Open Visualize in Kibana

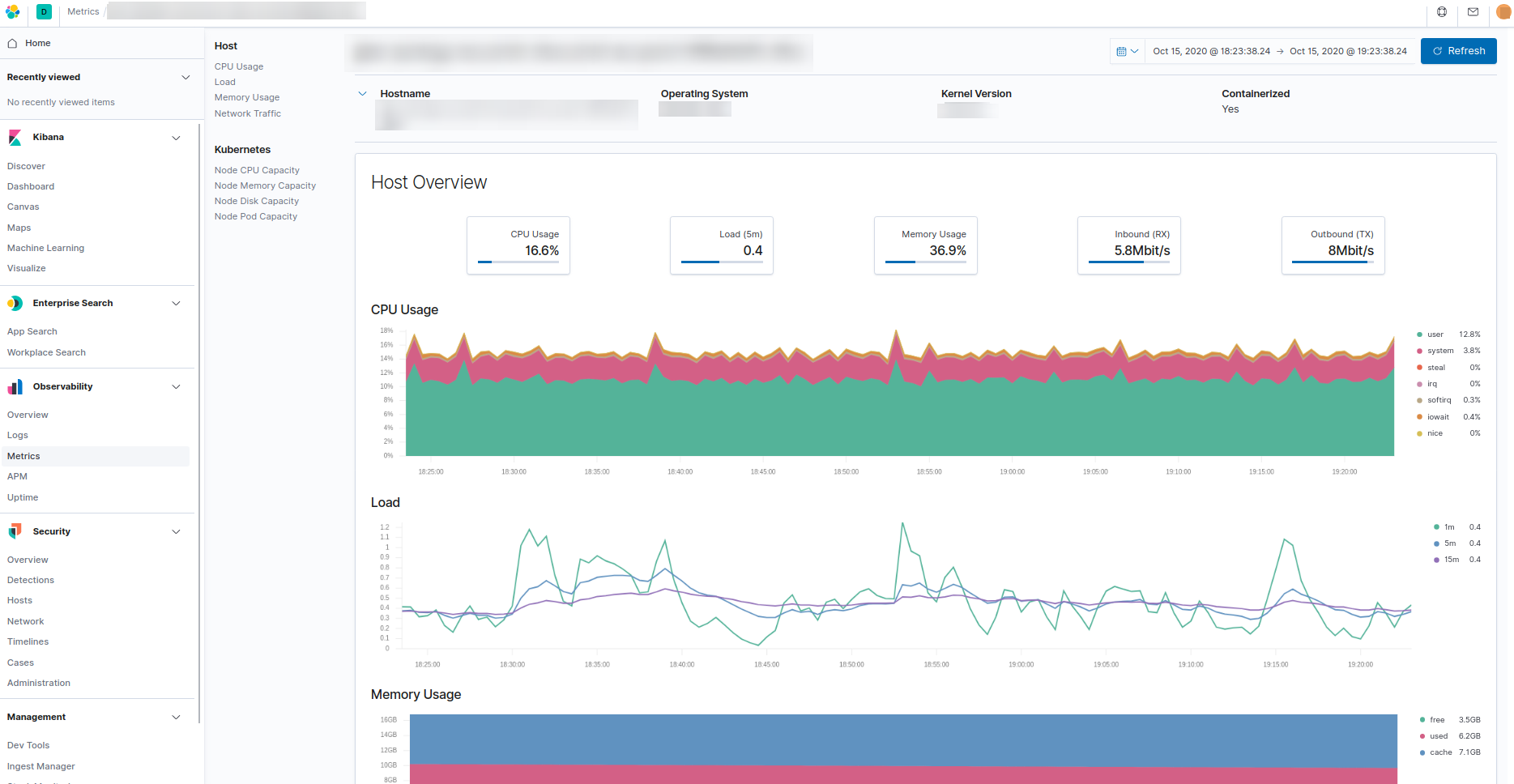26,268
